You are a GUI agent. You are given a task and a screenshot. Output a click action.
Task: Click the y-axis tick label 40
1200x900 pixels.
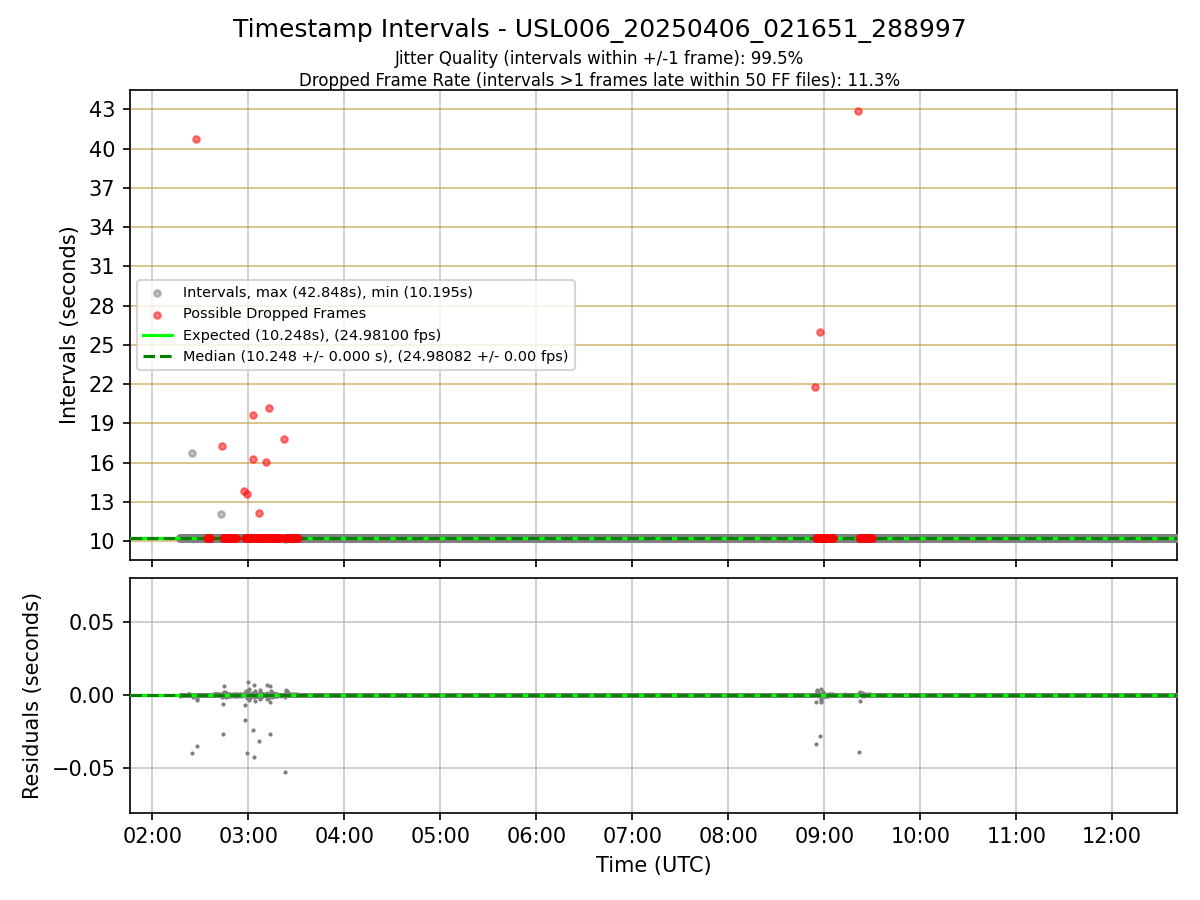104,149
